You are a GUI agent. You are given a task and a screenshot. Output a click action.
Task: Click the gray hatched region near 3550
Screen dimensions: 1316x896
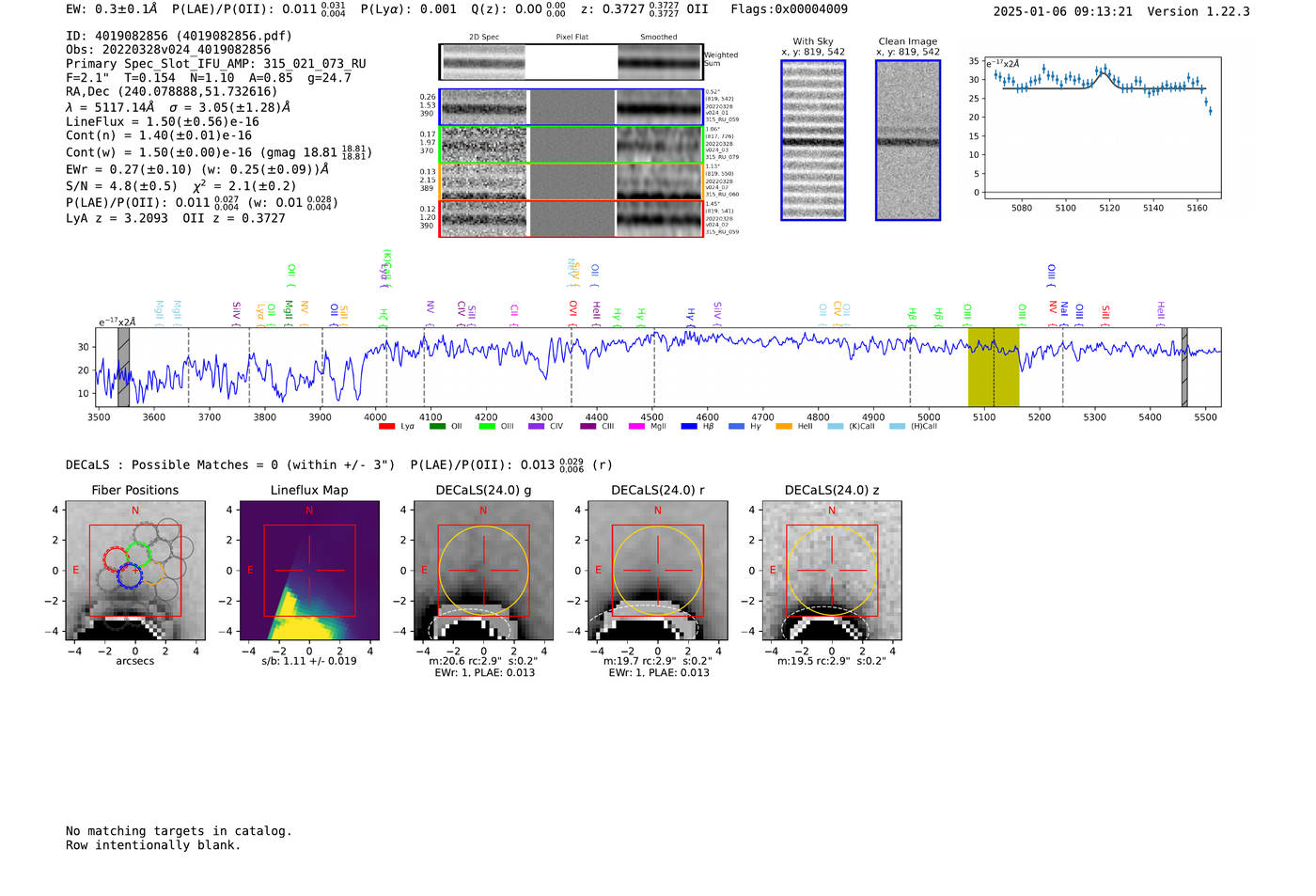(123, 367)
